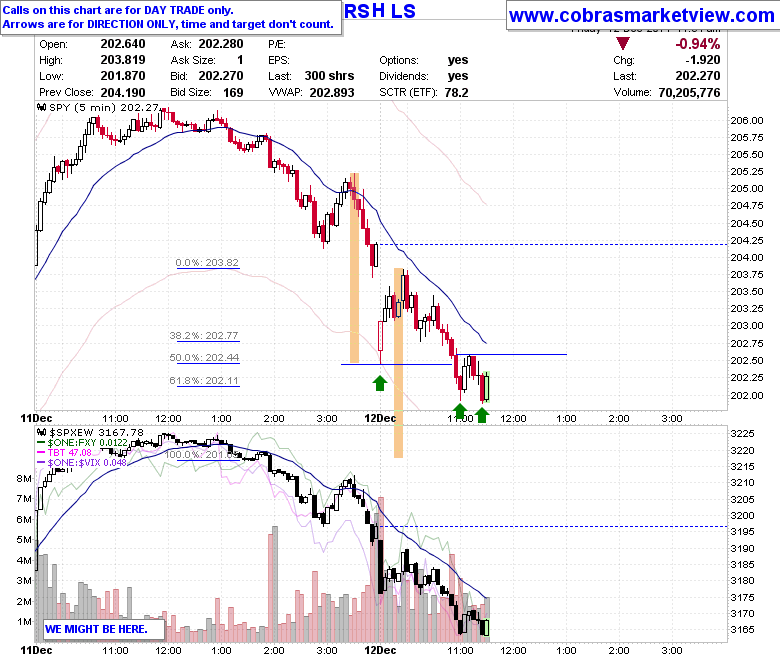This screenshot has height=659, width=780.
Task: Click the 3225 index axis label
Action: point(742,434)
